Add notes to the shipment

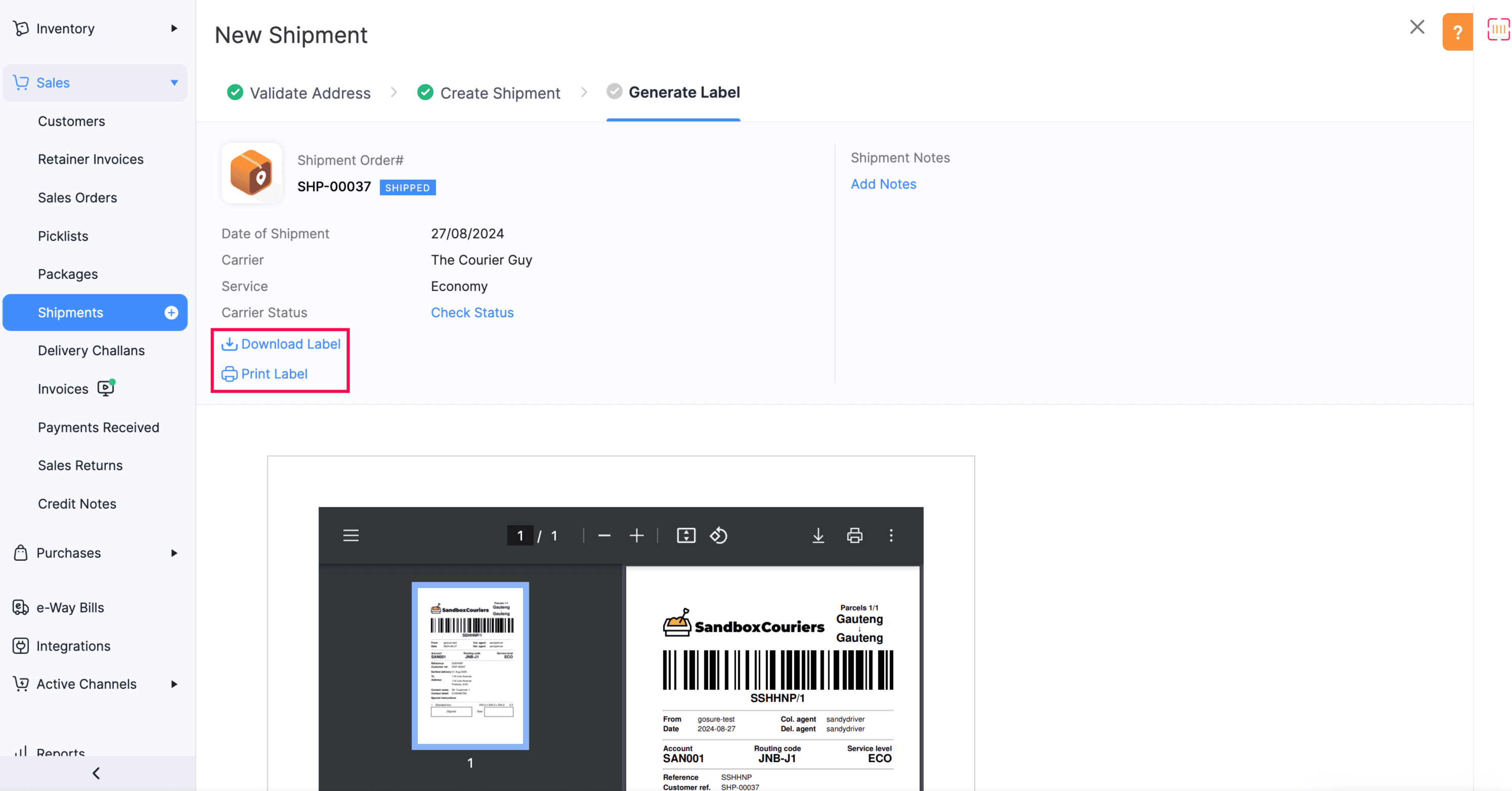tap(883, 184)
